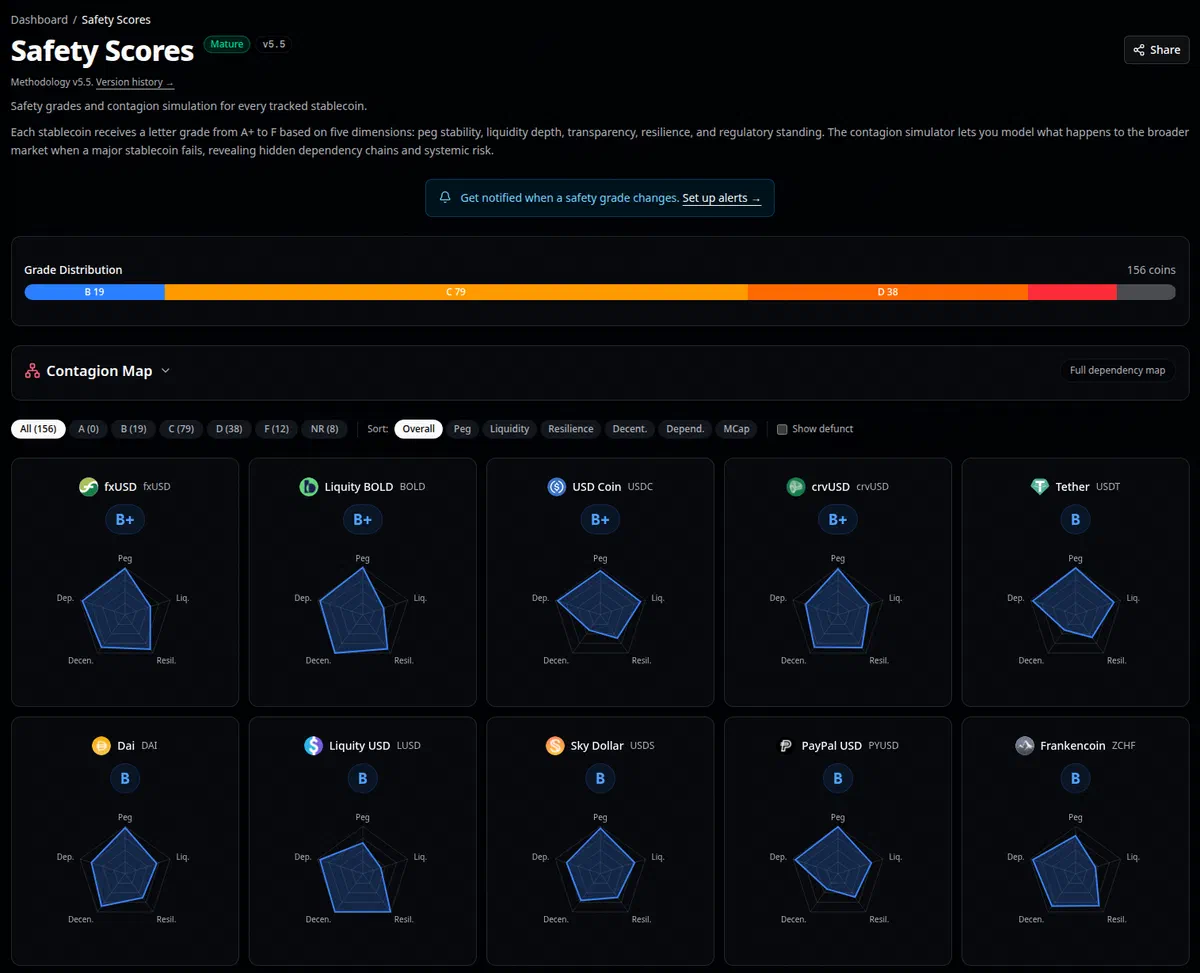Click the share icon in Share button
This screenshot has width=1200, height=973.
pyautogui.click(x=1140, y=50)
